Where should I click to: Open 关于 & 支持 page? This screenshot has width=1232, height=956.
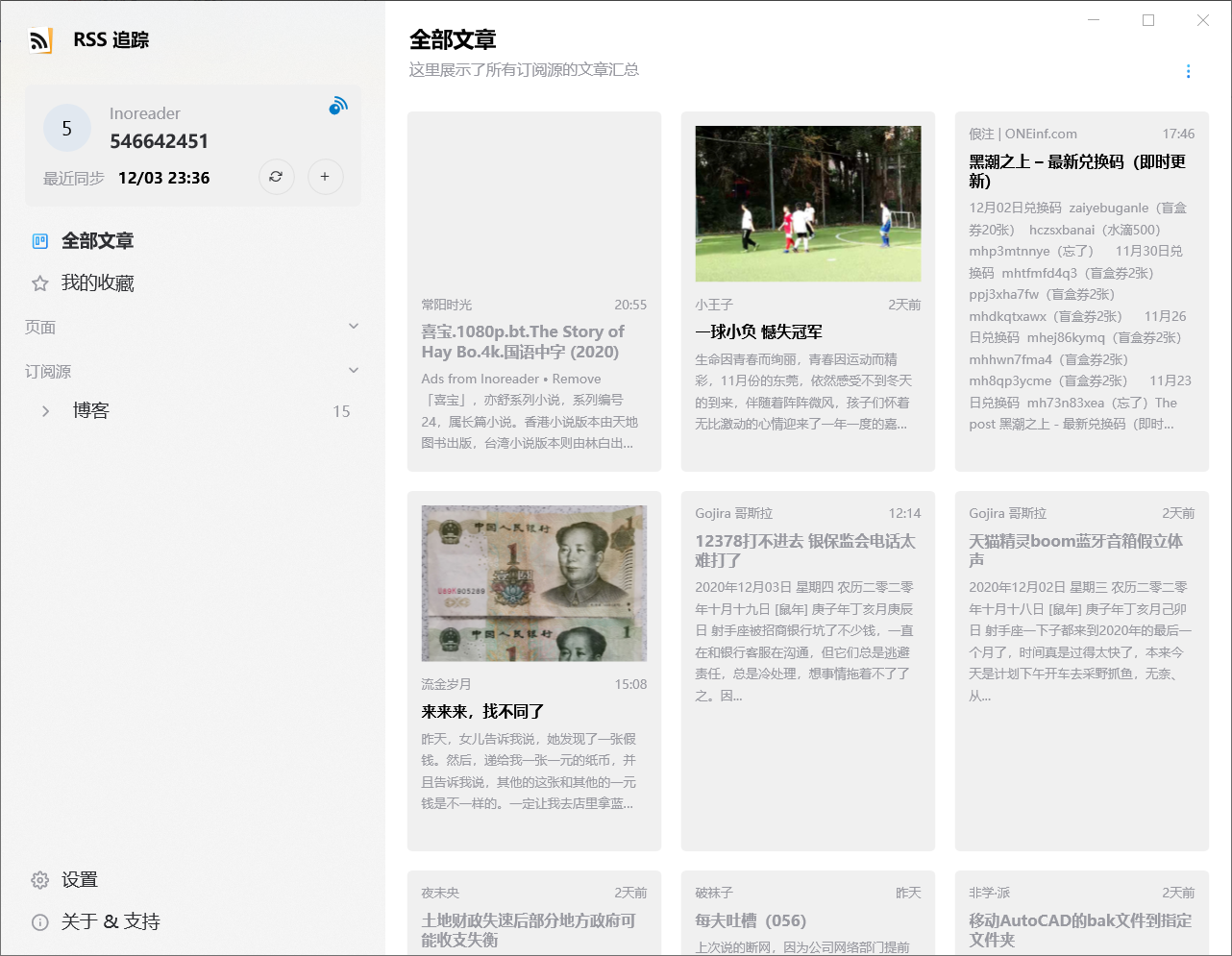click(111, 922)
